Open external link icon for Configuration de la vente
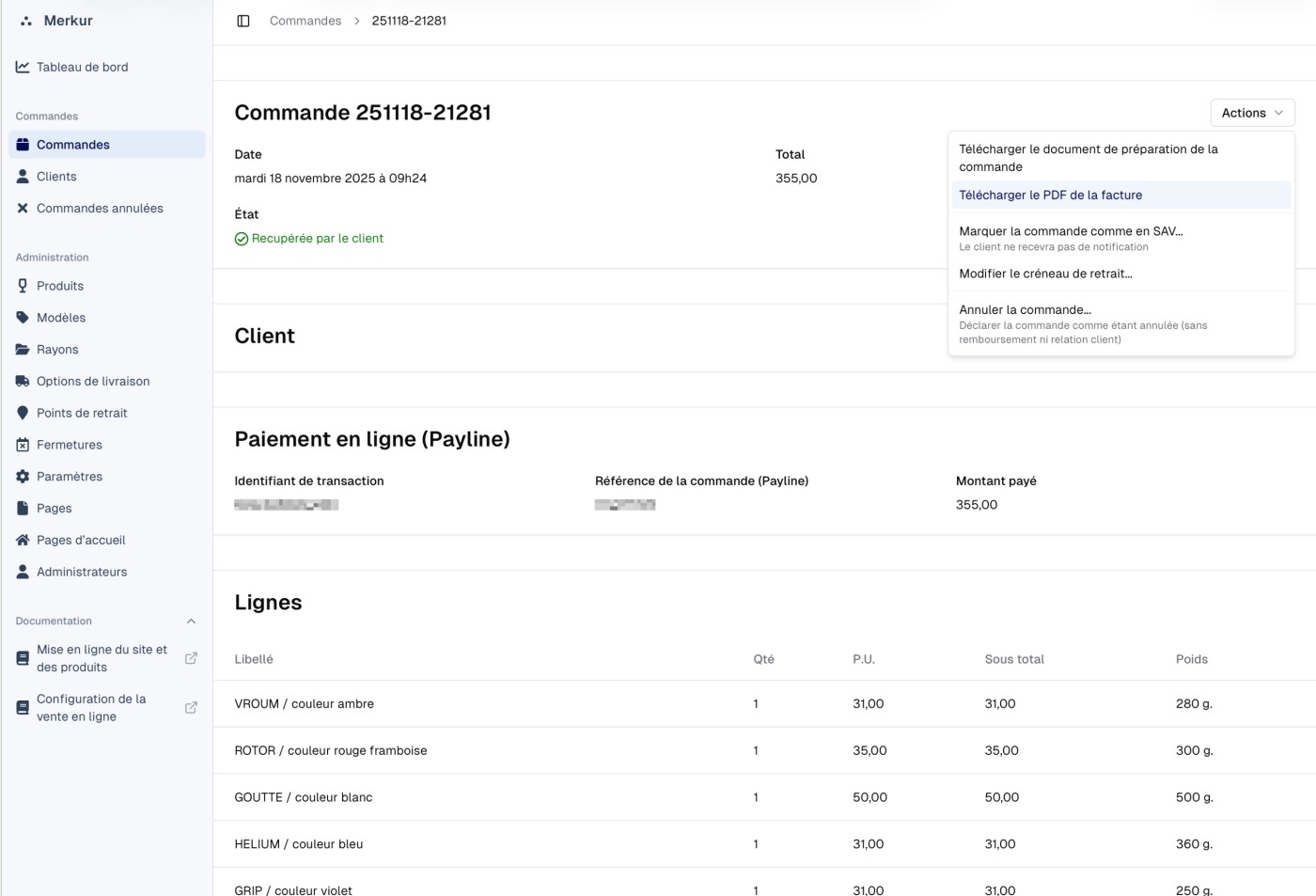This screenshot has height=896, width=1316. point(191,707)
